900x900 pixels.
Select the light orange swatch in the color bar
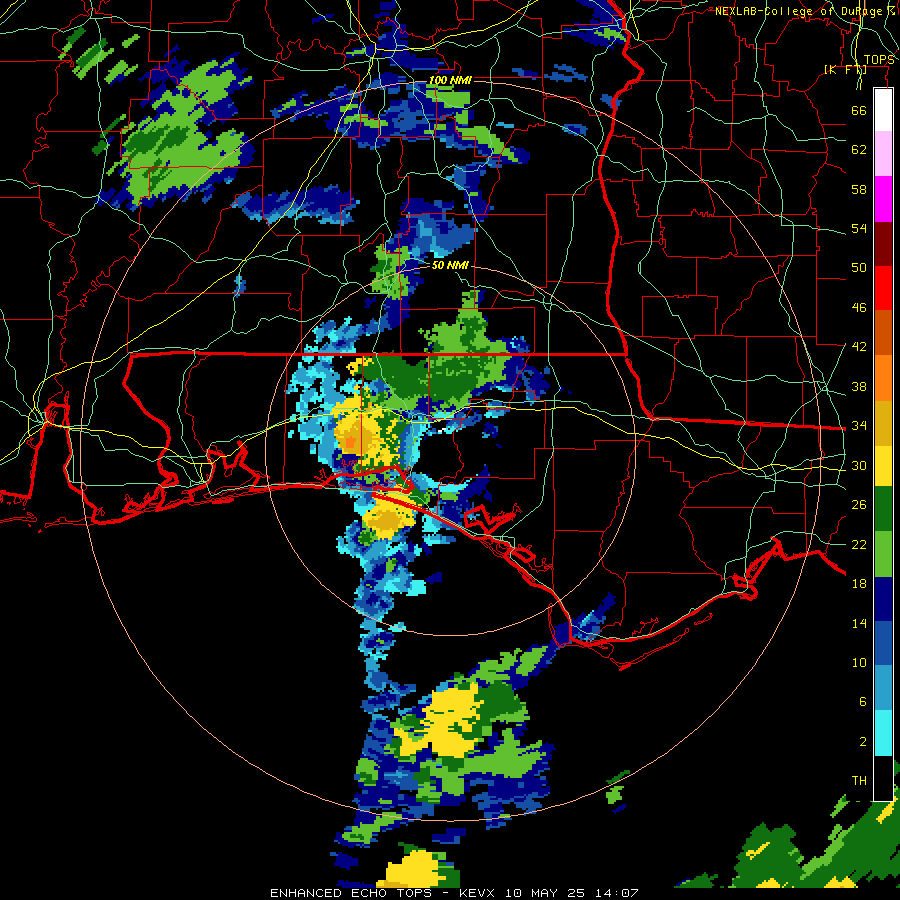pos(883,377)
